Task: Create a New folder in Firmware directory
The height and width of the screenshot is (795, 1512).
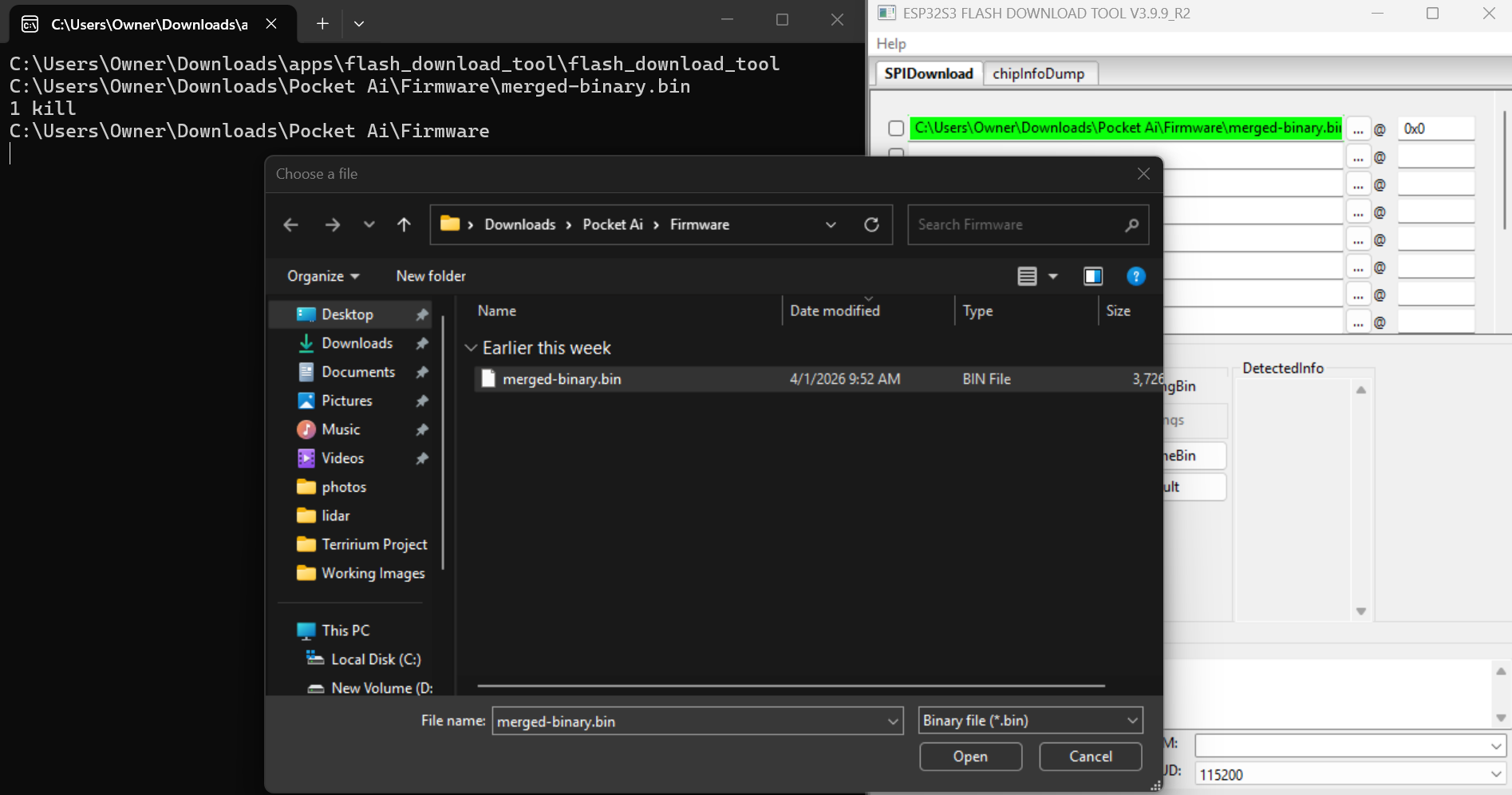Action: [430, 276]
